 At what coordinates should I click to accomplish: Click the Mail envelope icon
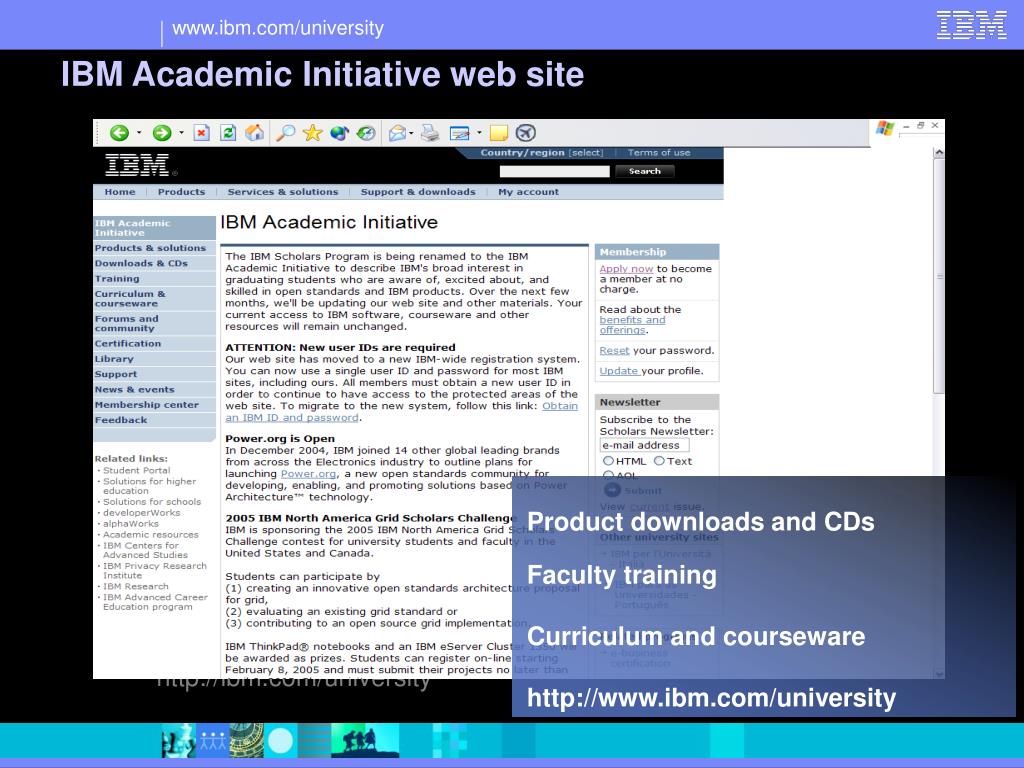397,134
